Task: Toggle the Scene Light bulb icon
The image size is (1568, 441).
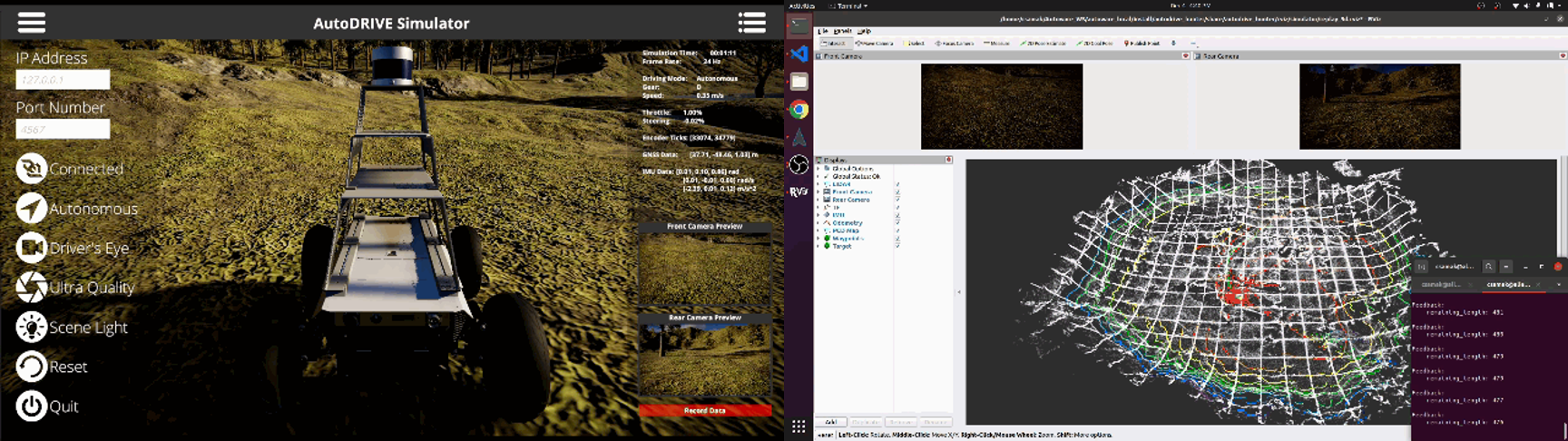Action: pyautogui.click(x=31, y=328)
